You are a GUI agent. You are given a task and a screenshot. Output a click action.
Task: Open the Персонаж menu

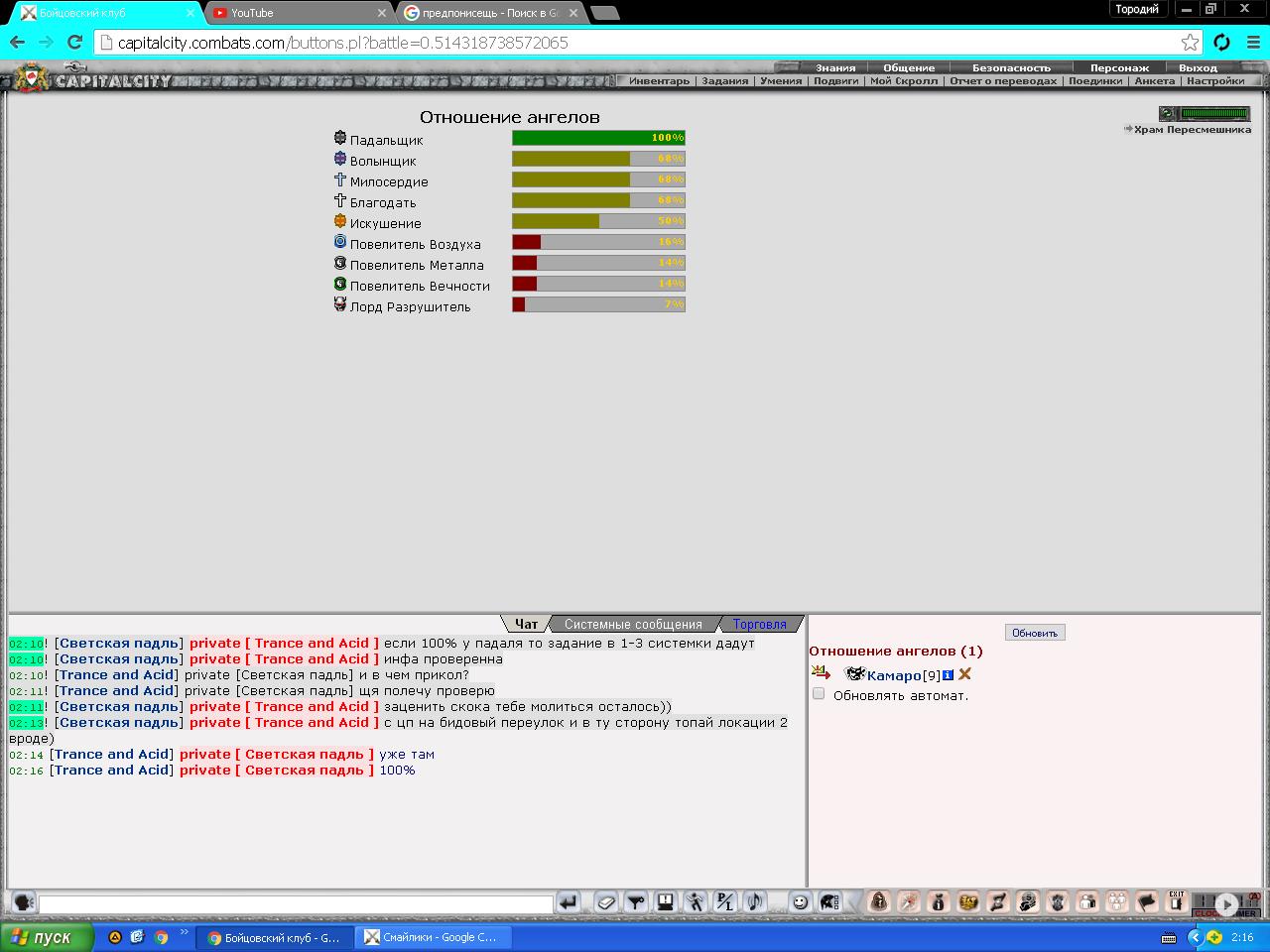point(1119,67)
